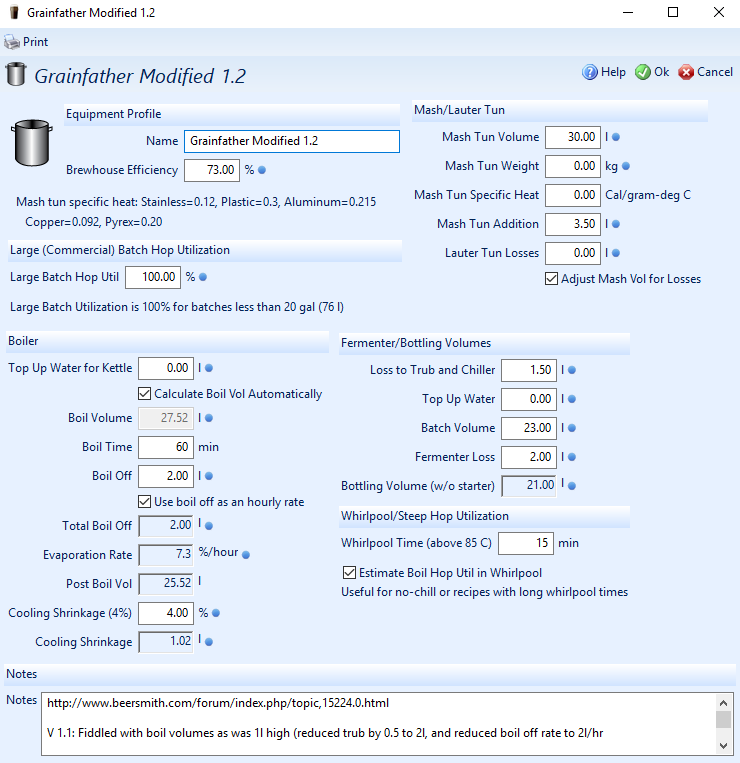Click the Mash Tun Addition field
The height and width of the screenshot is (763, 740).
(573, 224)
